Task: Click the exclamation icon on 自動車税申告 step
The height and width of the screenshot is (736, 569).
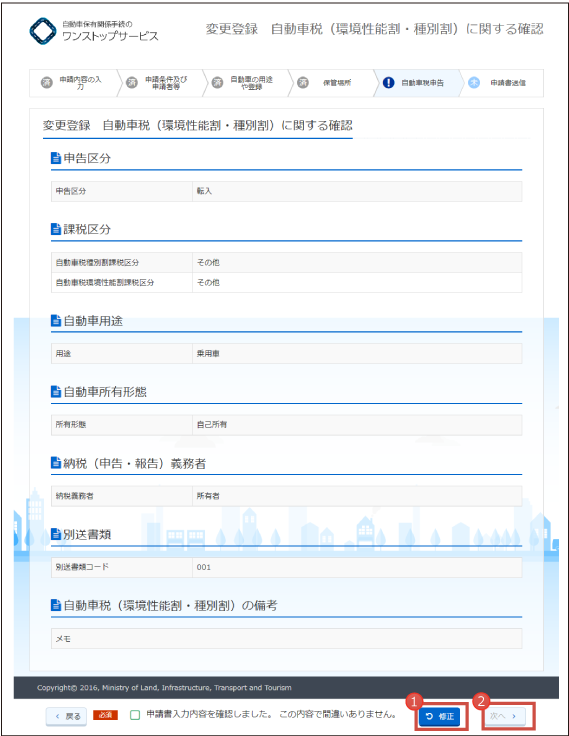Action: tap(388, 83)
